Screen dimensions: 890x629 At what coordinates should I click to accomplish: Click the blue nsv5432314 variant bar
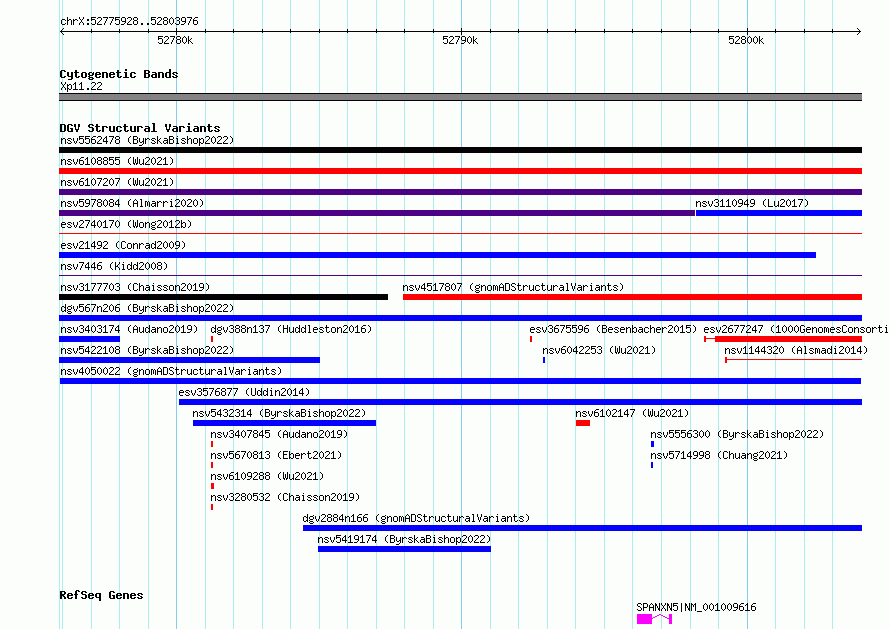coord(284,423)
